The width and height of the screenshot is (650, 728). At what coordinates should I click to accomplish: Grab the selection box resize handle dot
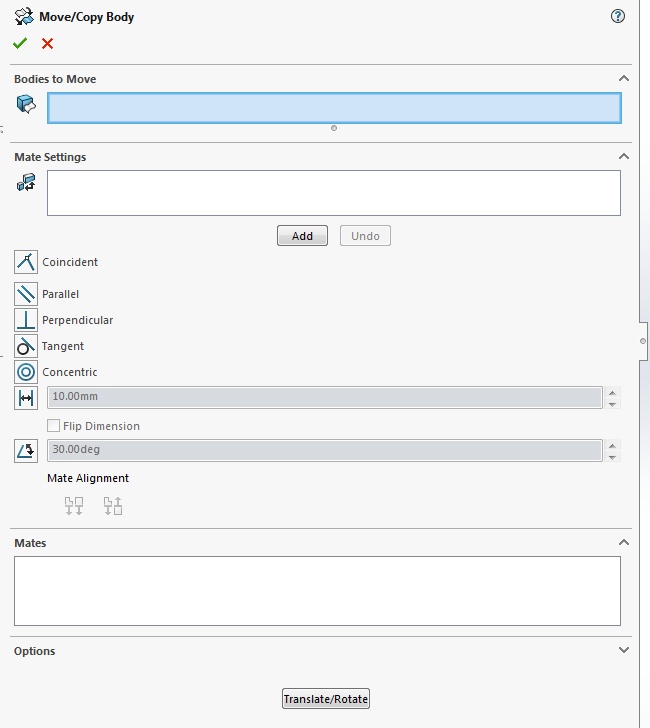334,128
